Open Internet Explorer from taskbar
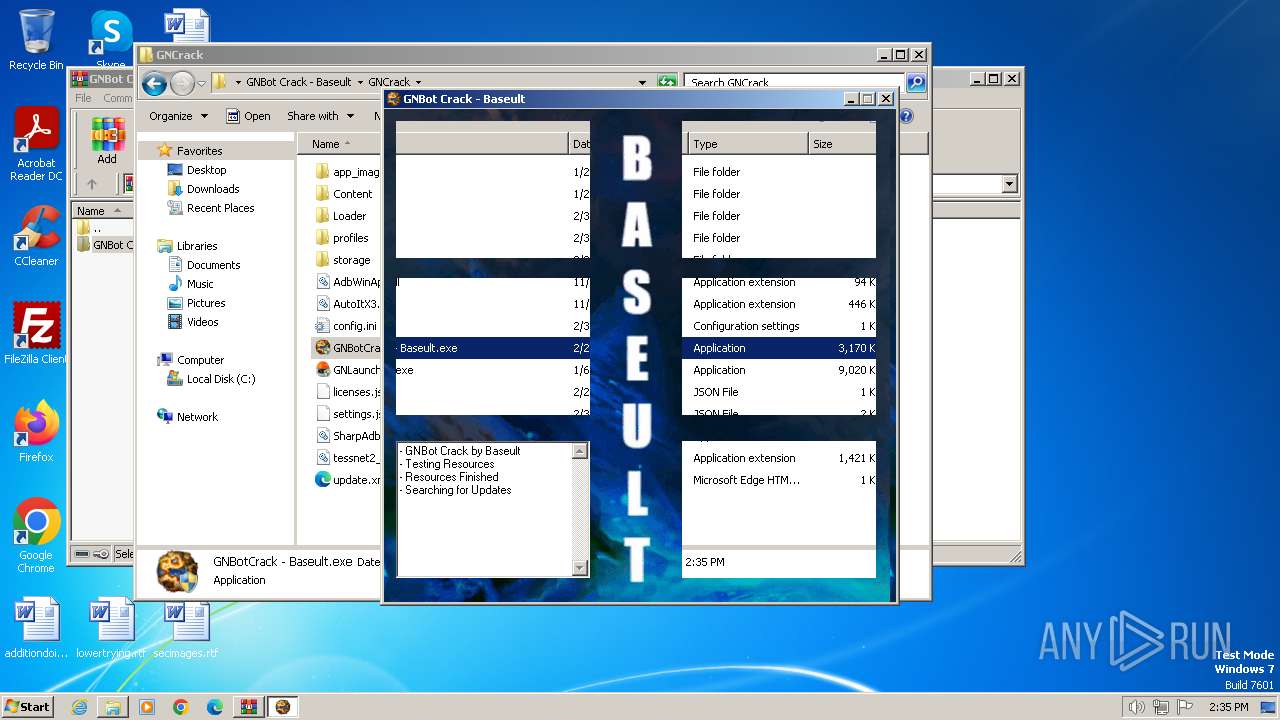This screenshot has height=720, width=1280. [x=79, y=707]
